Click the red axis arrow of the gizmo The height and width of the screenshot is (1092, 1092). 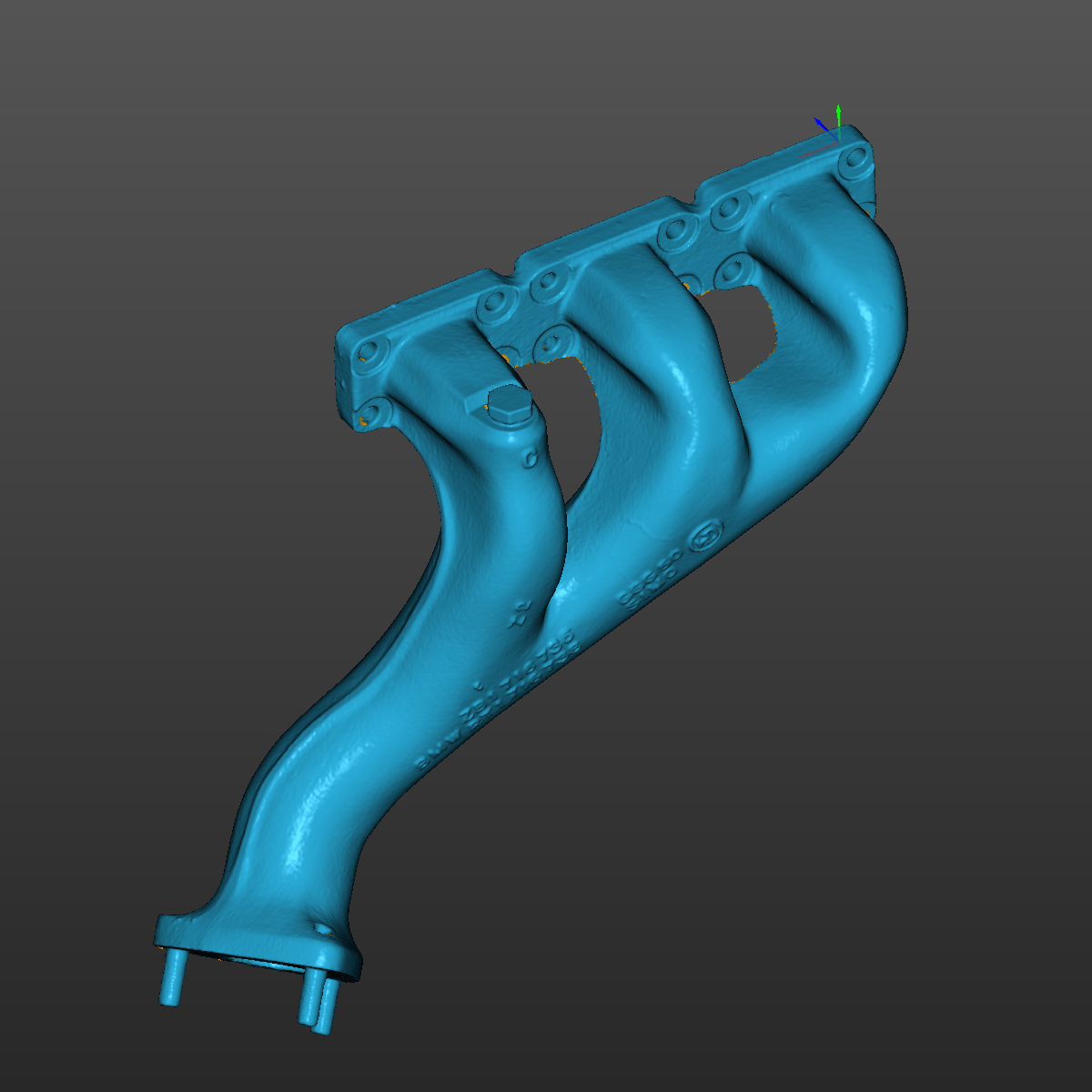coord(819,148)
